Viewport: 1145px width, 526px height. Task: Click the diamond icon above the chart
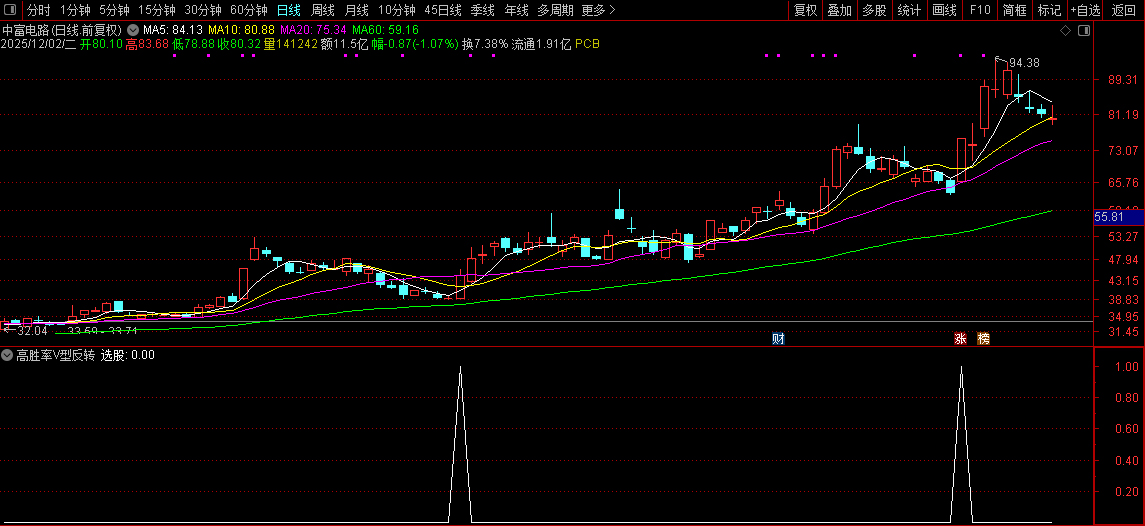coord(1065,31)
